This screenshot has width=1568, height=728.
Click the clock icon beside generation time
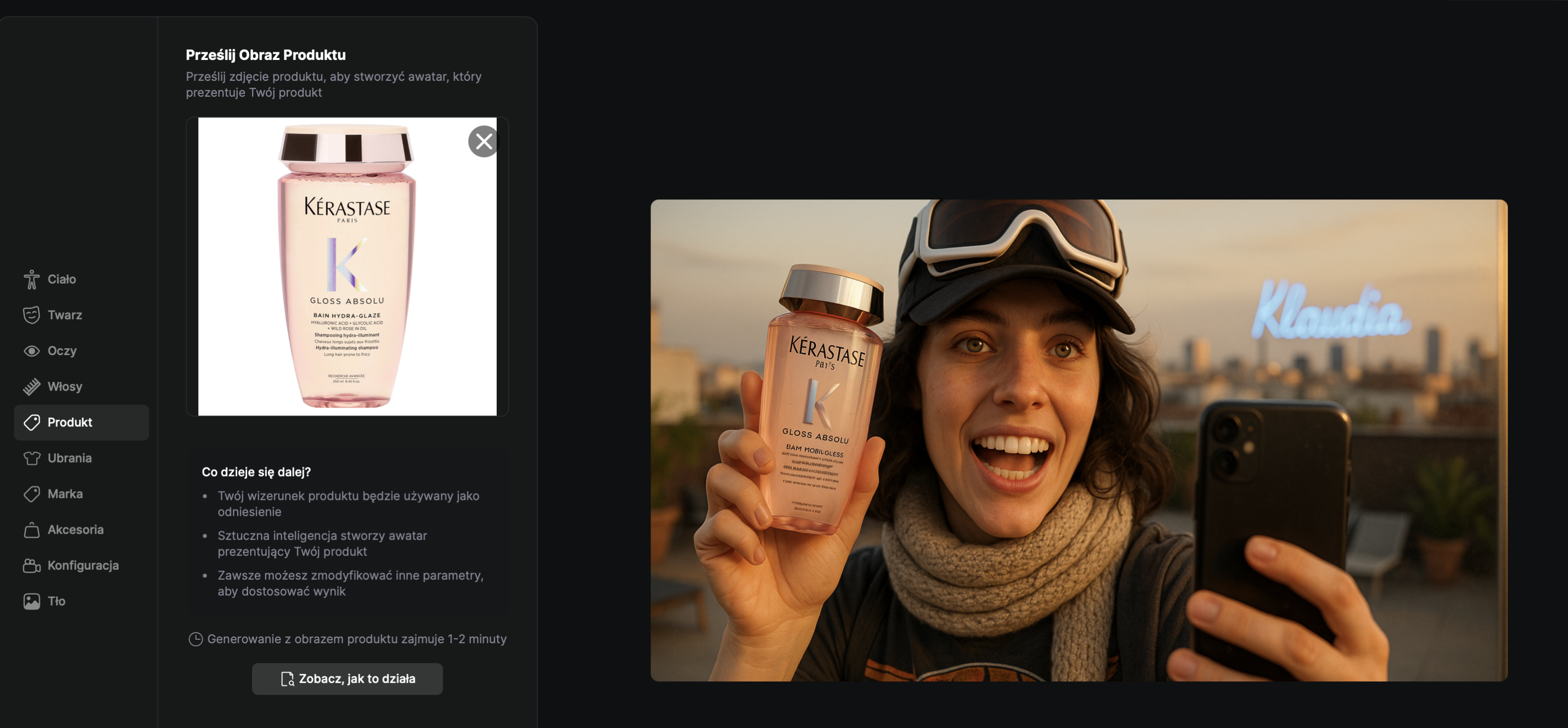coord(196,639)
